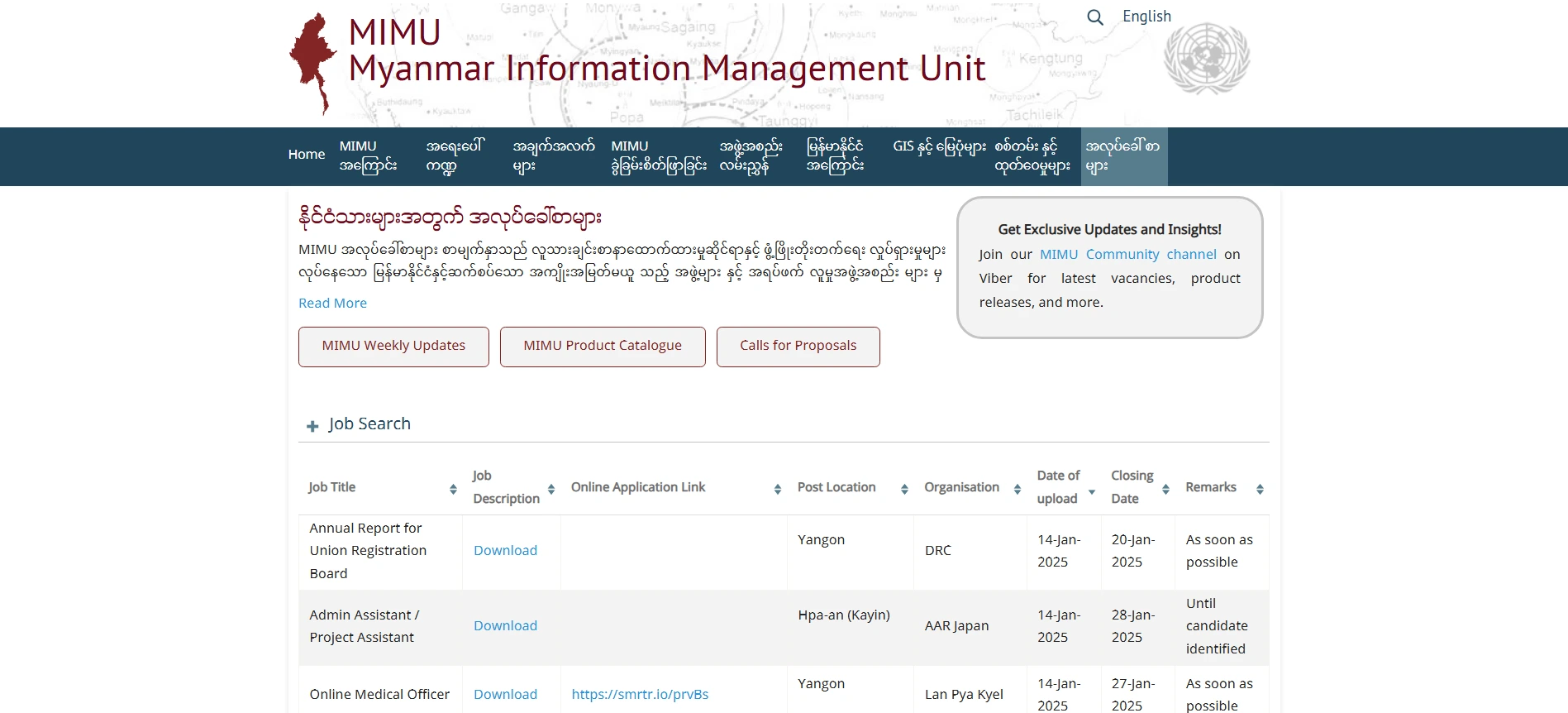Image resolution: width=1568 pixels, height=713 pixels.
Task: Open the MIMU Community channel link
Action: coord(1127,255)
